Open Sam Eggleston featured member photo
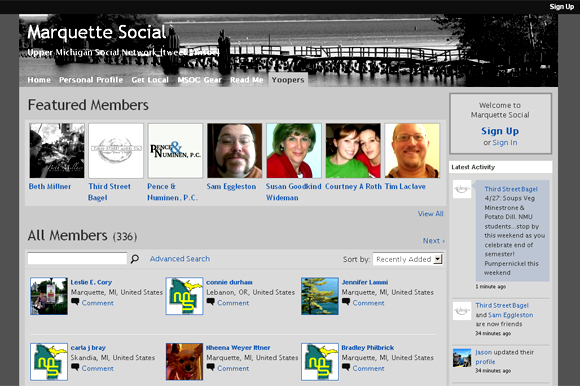Viewport: 580px width, 386px height. tap(235, 151)
